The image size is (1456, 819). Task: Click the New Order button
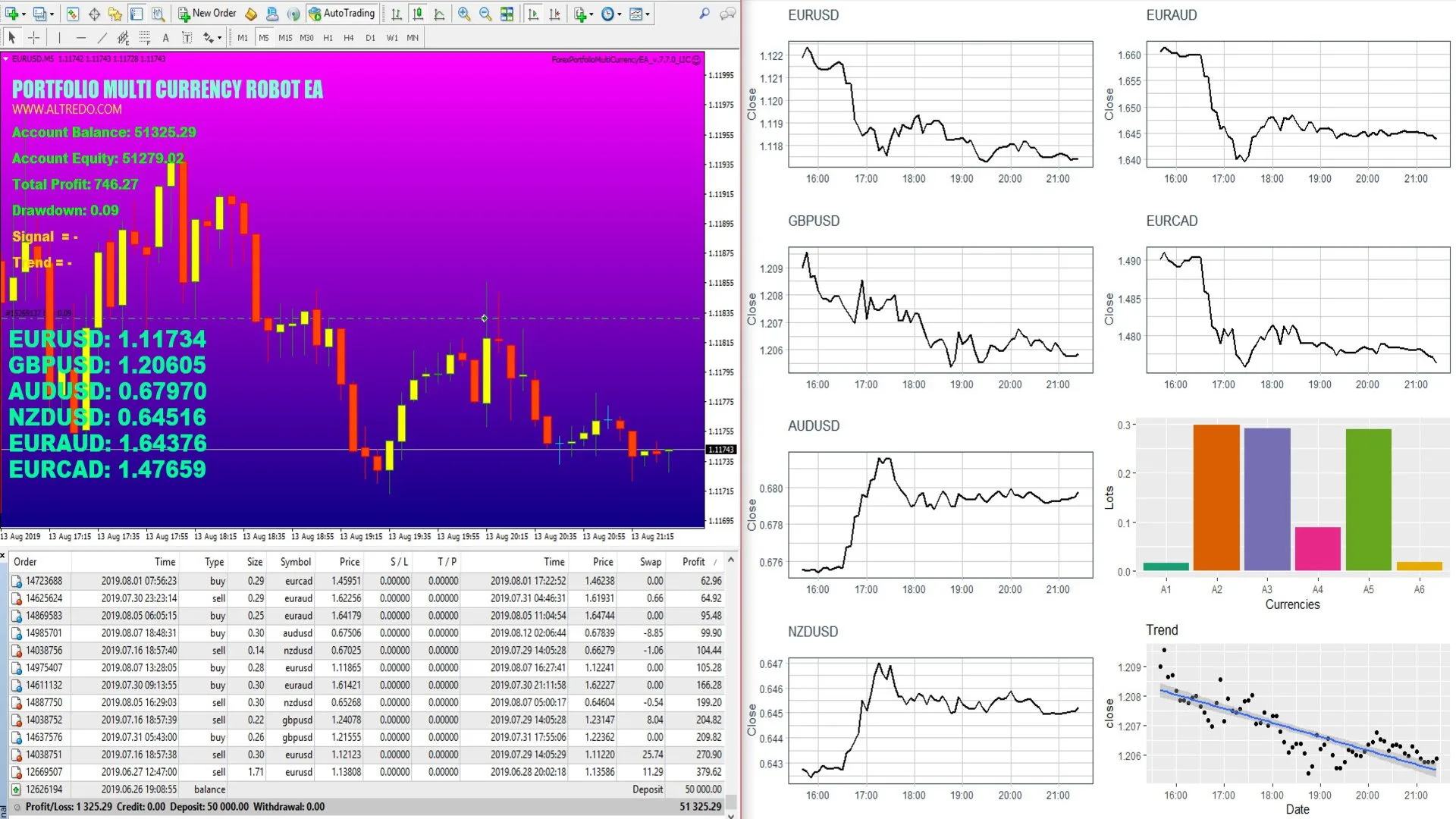click(207, 14)
